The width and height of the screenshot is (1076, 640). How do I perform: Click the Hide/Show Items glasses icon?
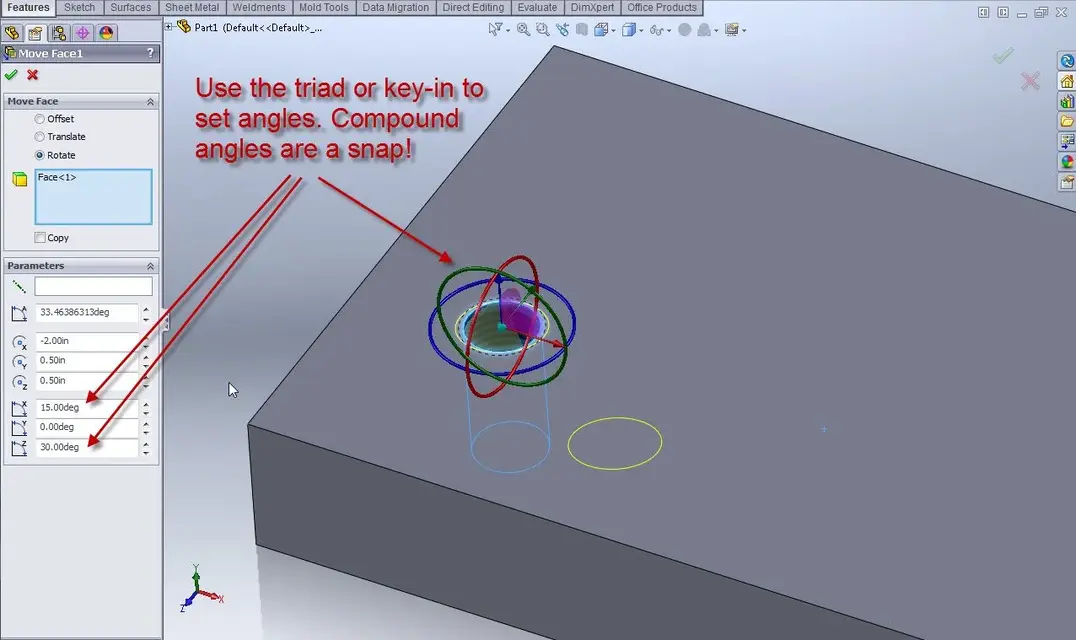656,29
